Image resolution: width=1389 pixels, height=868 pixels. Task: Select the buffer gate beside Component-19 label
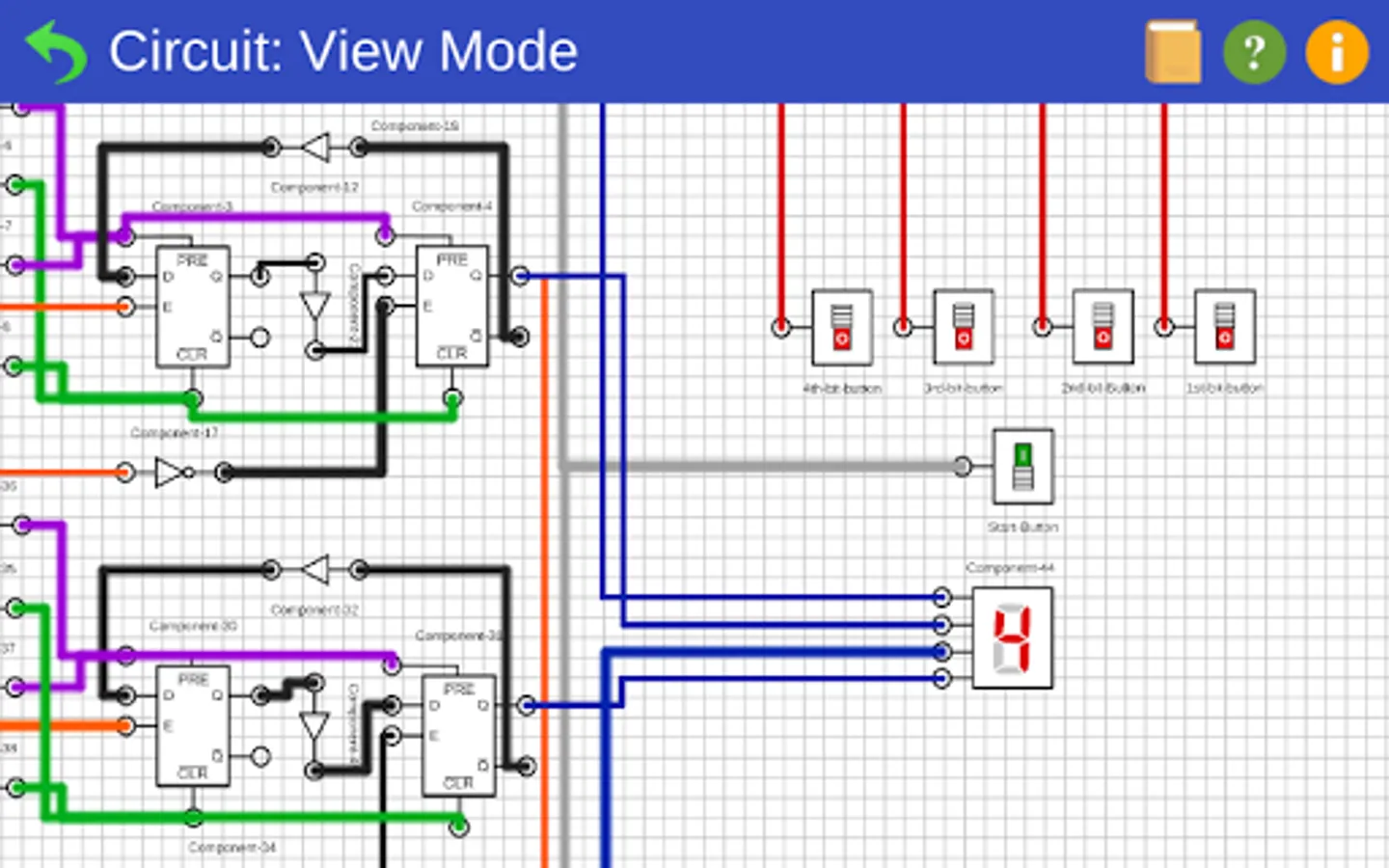click(x=315, y=148)
